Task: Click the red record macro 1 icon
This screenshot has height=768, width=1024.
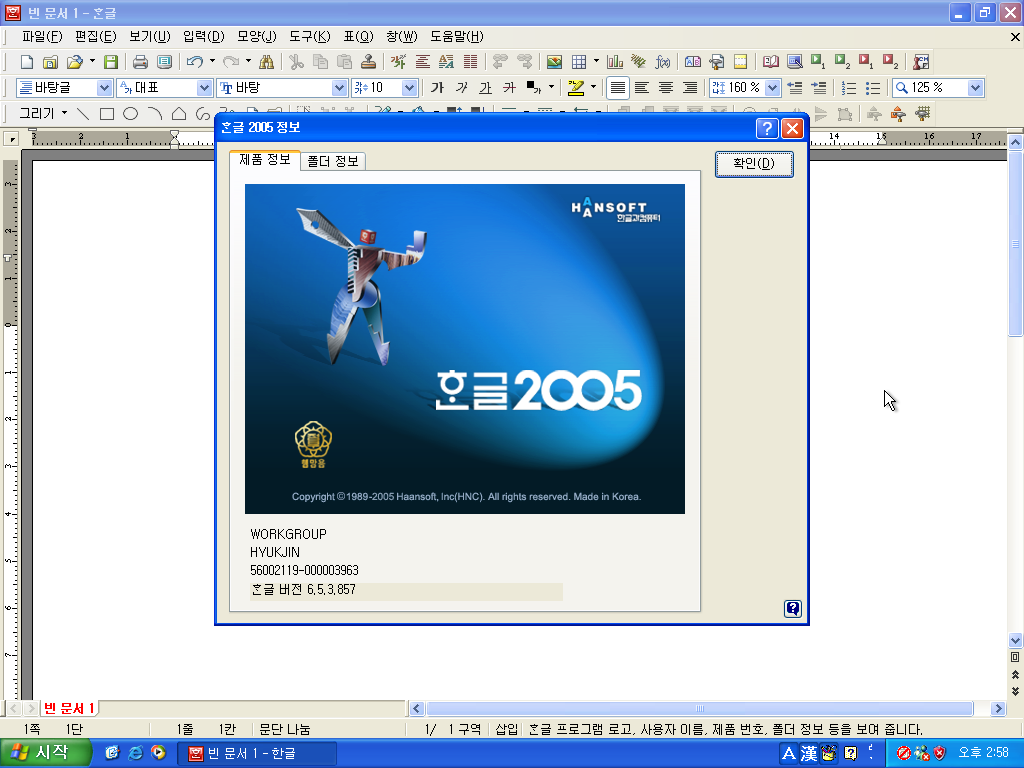Action: point(867,62)
